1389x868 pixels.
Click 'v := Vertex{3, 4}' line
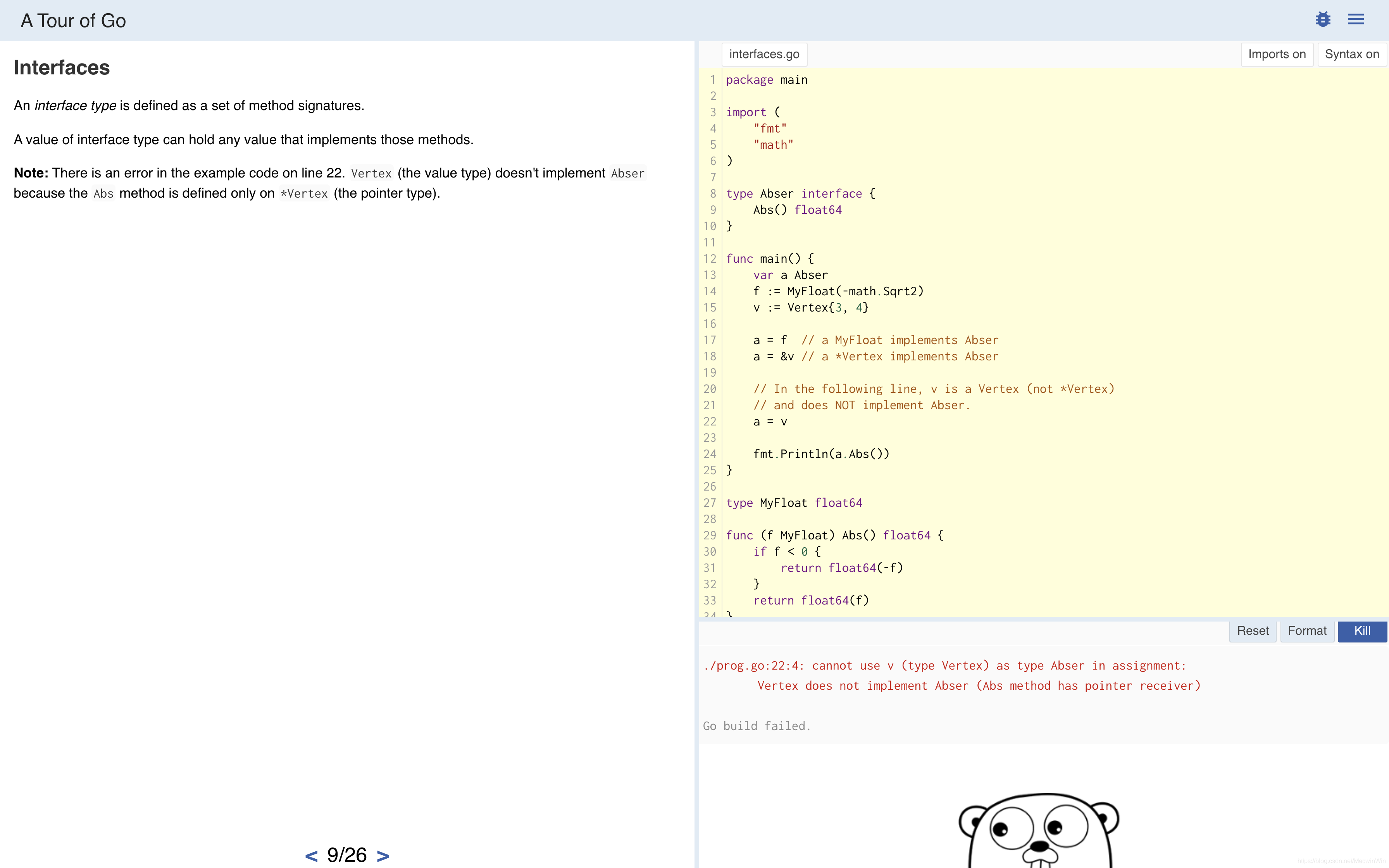click(811, 308)
